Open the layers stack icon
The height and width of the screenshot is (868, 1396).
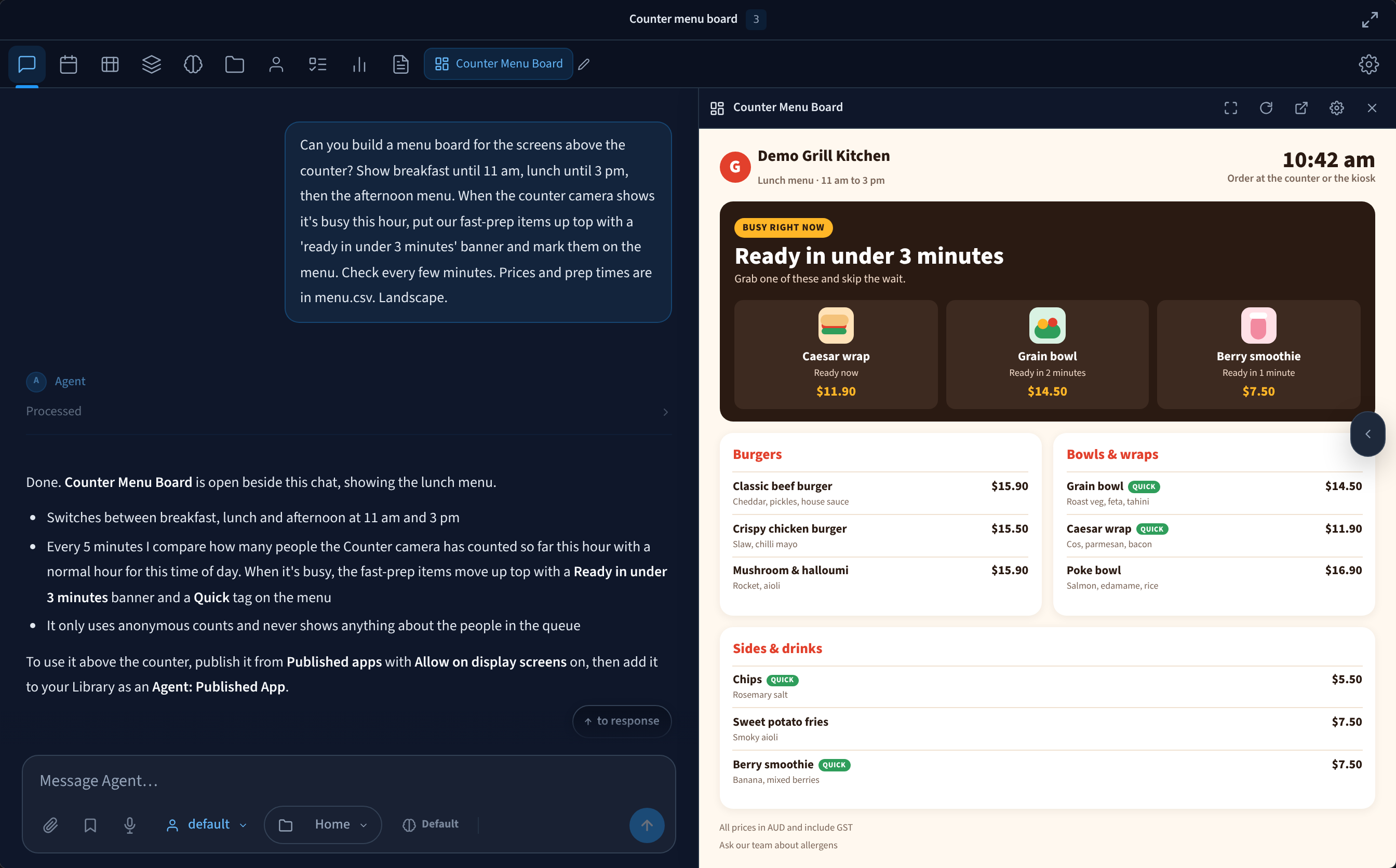tap(152, 64)
